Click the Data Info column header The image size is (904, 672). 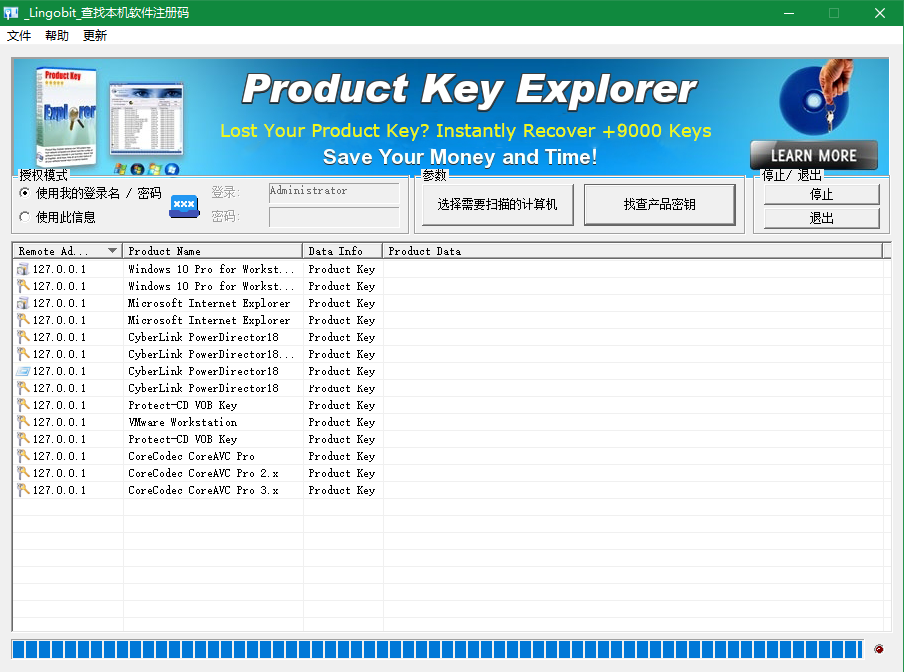click(x=341, y=250)
